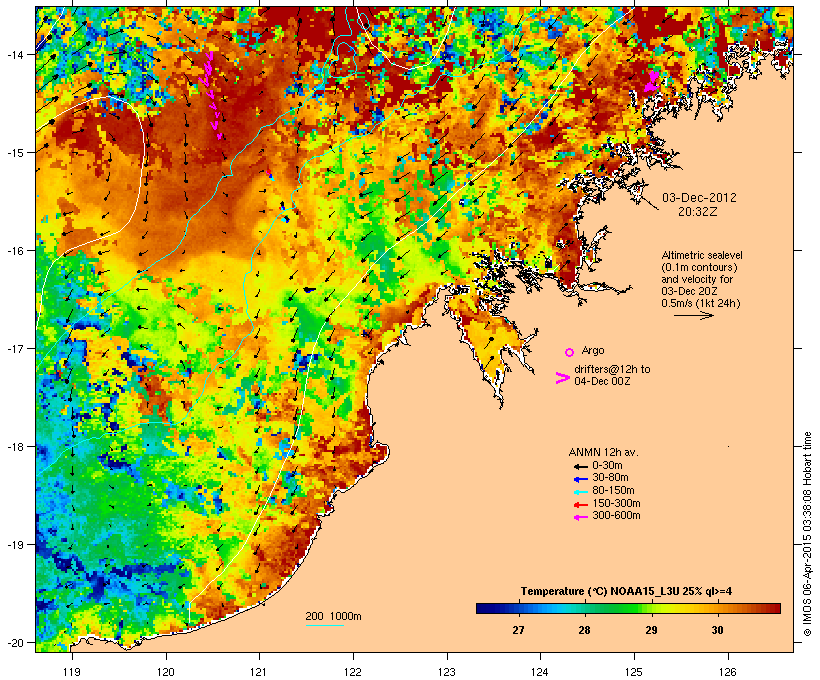The width and height of the screenshot is (820, 680).
Task: Click the '80-150m' depth label
Action: [x=613, y=491]
